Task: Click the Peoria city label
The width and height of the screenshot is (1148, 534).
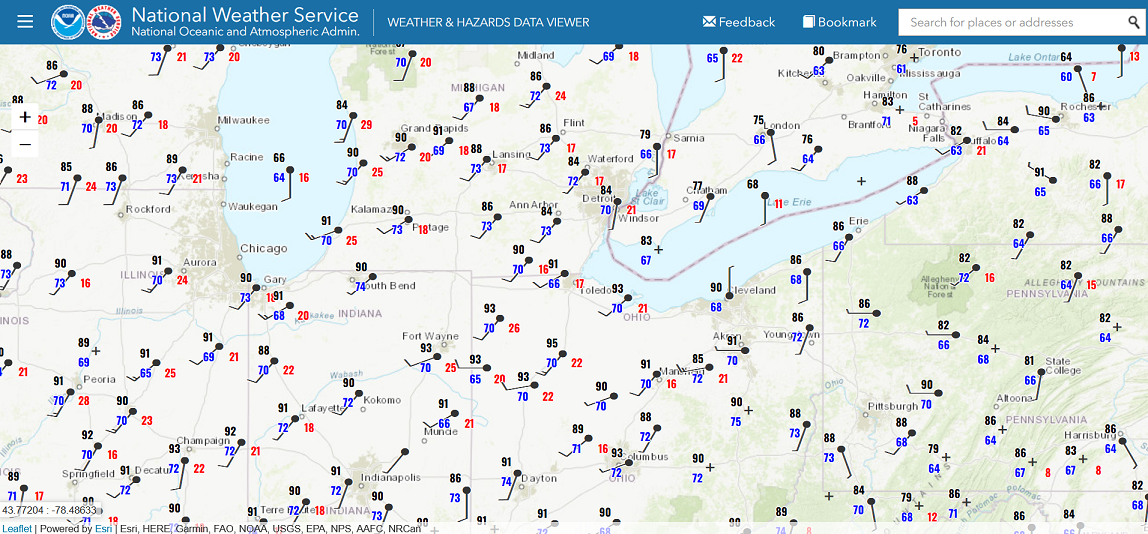Action: coord(100,379)
